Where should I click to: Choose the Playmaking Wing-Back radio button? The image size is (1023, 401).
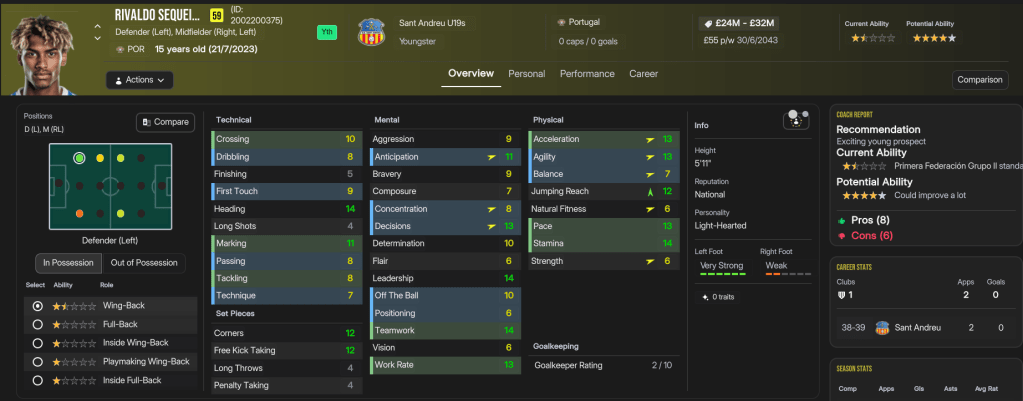[38, 361]
